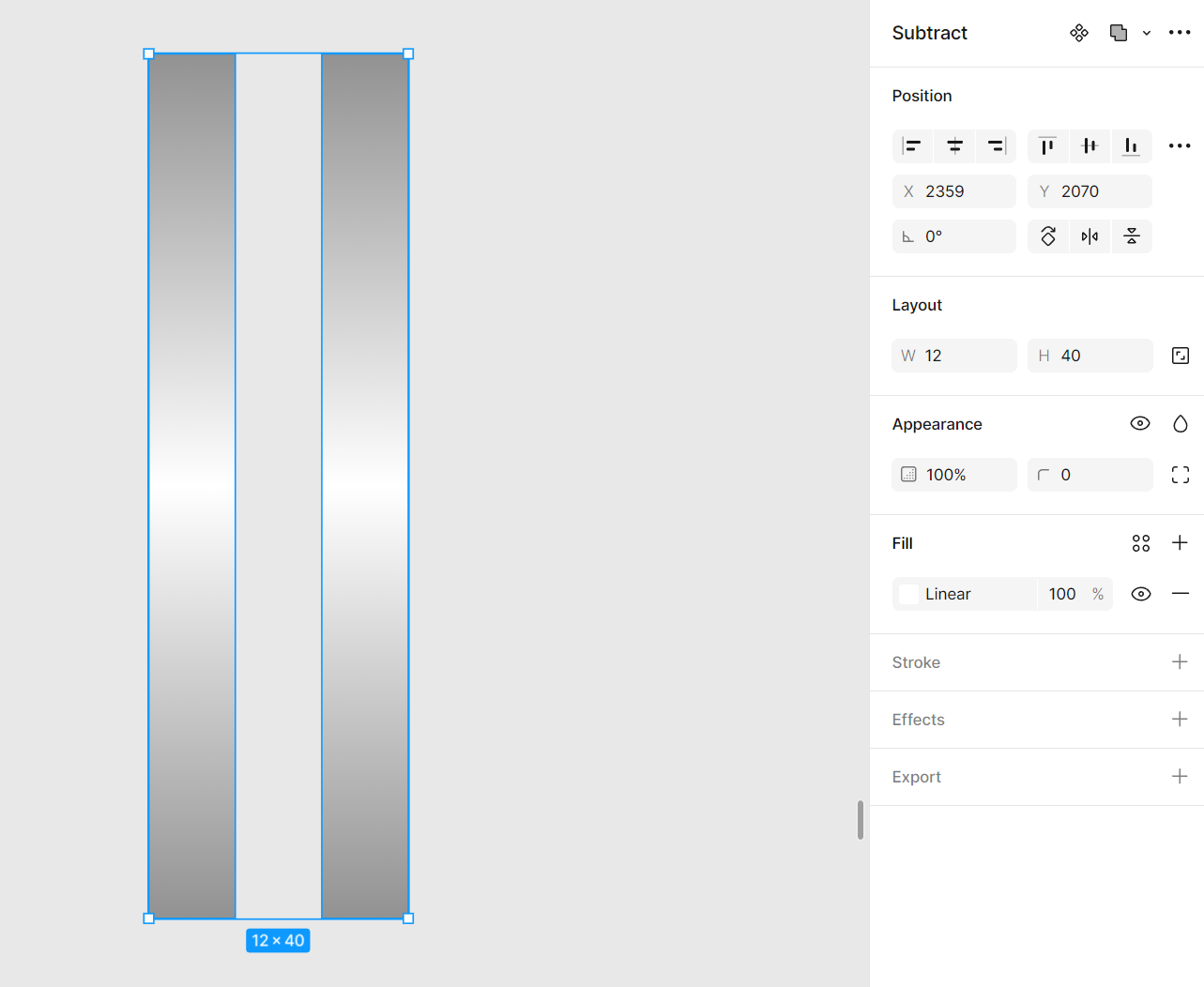Flip the shape horizontally

(x=1090, y=236)
